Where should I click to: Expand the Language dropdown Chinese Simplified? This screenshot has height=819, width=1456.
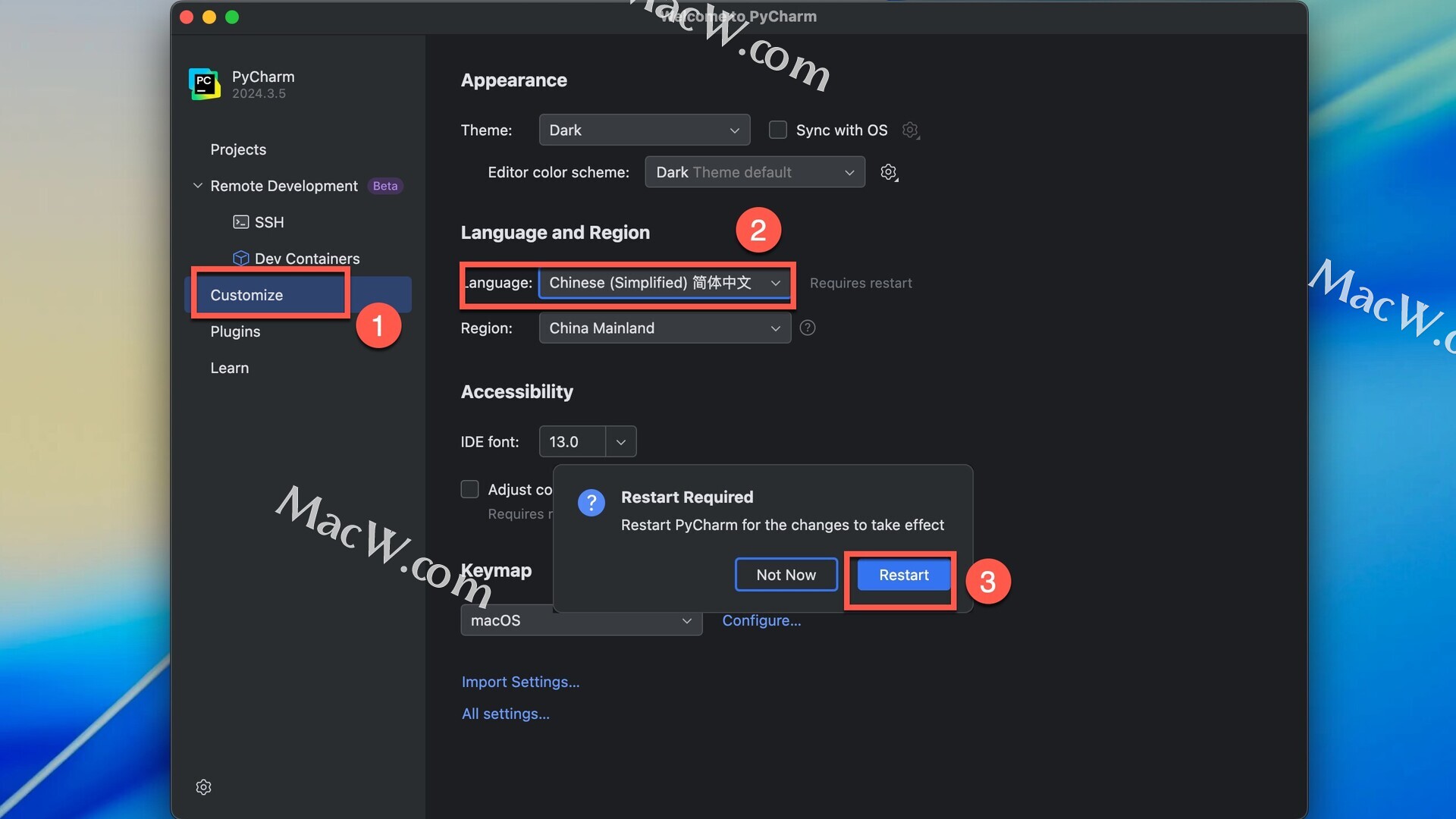coord(664,283)
